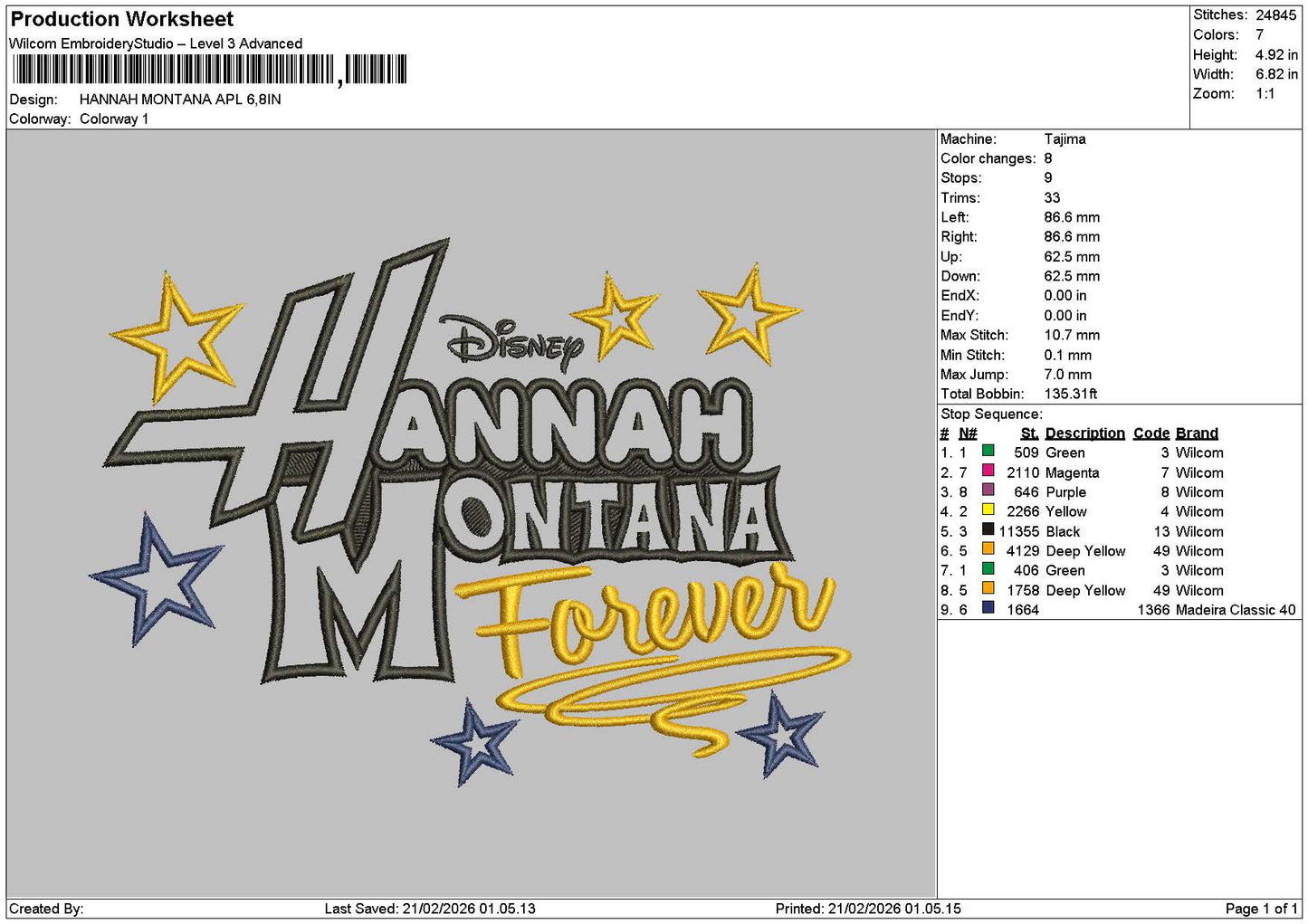Click the Min Stitch value '0.1 mm'
Screen dimensions: 1308x924
1068,355
